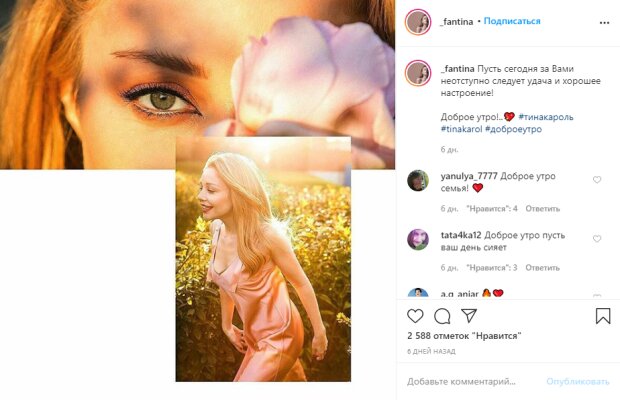Open the #tinakarol hashtag

(461, 129)
